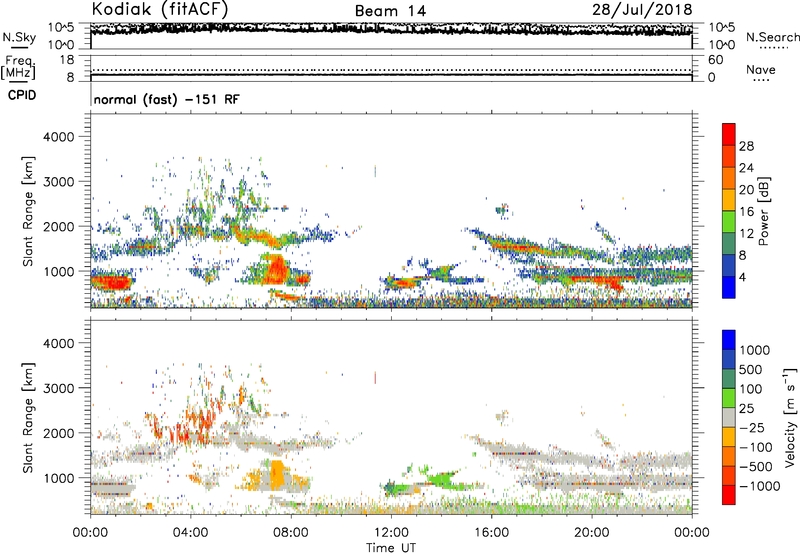800x554 pixels.
Task: Click the '3000' tick of the velocity panel
Action: (x=59, y=388)
